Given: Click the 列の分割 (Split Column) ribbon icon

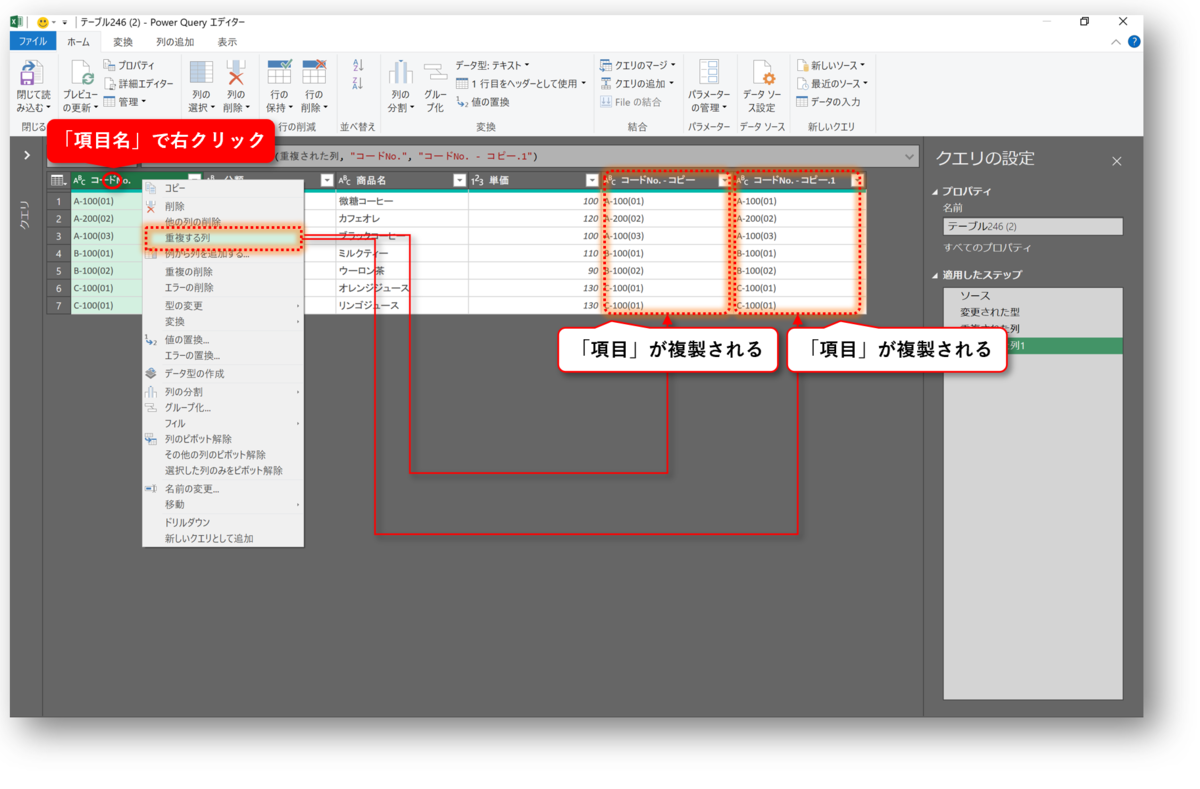Looking at the screenshot, I should 400,73.
